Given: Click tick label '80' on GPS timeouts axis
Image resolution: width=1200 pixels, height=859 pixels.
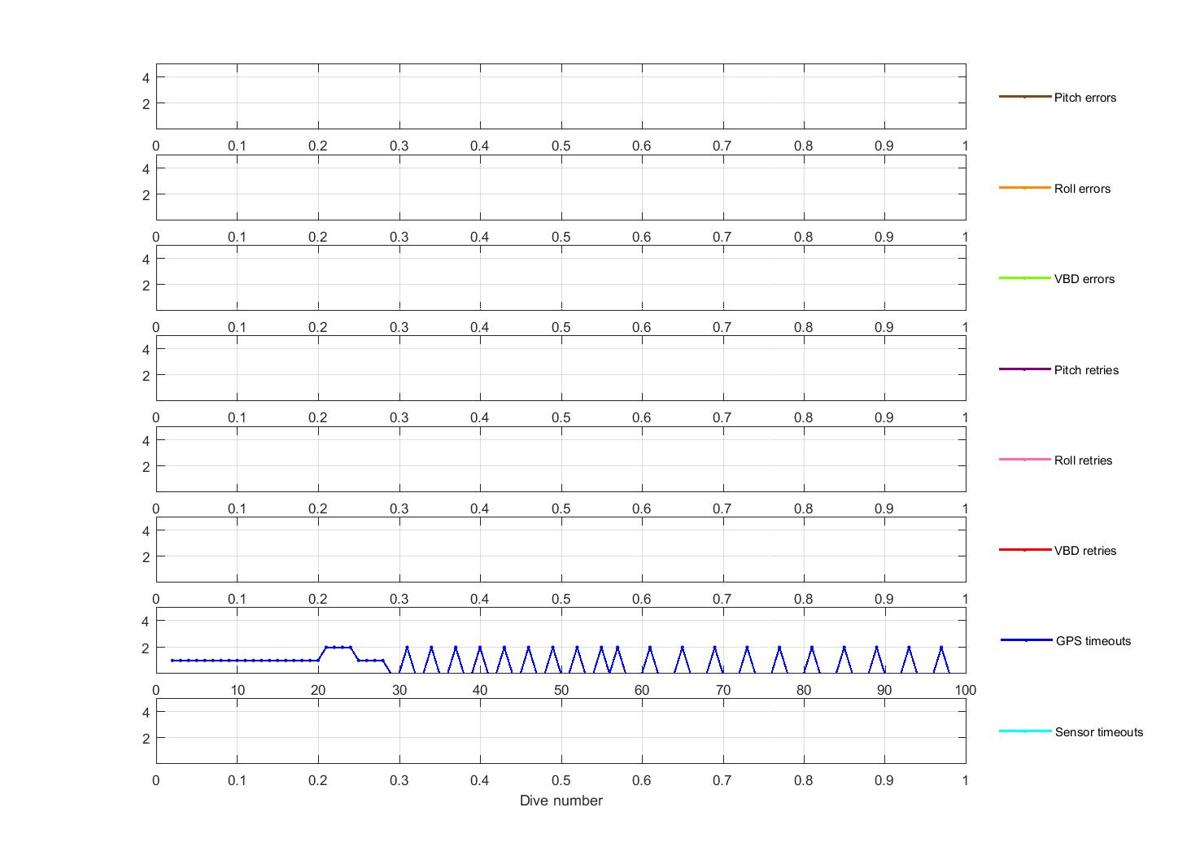Looking at the screenshot, I should coord(804,690).
